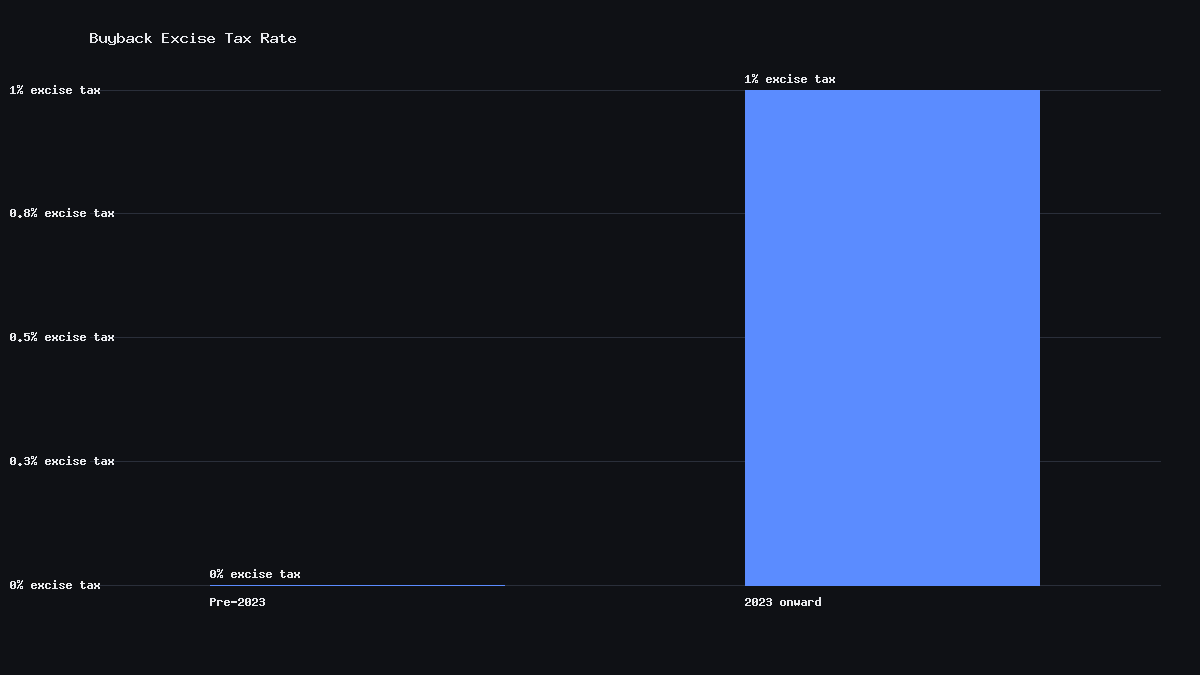Click the top edge of the blue bar

click(x=892, y=91)
